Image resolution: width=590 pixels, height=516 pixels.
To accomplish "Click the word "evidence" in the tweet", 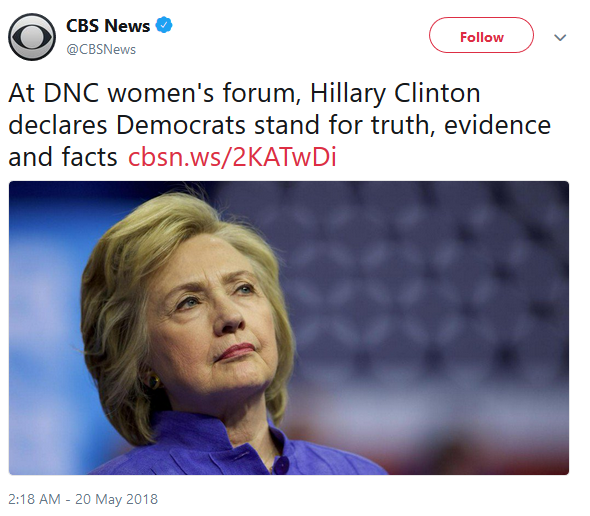I will pos(497,125).
